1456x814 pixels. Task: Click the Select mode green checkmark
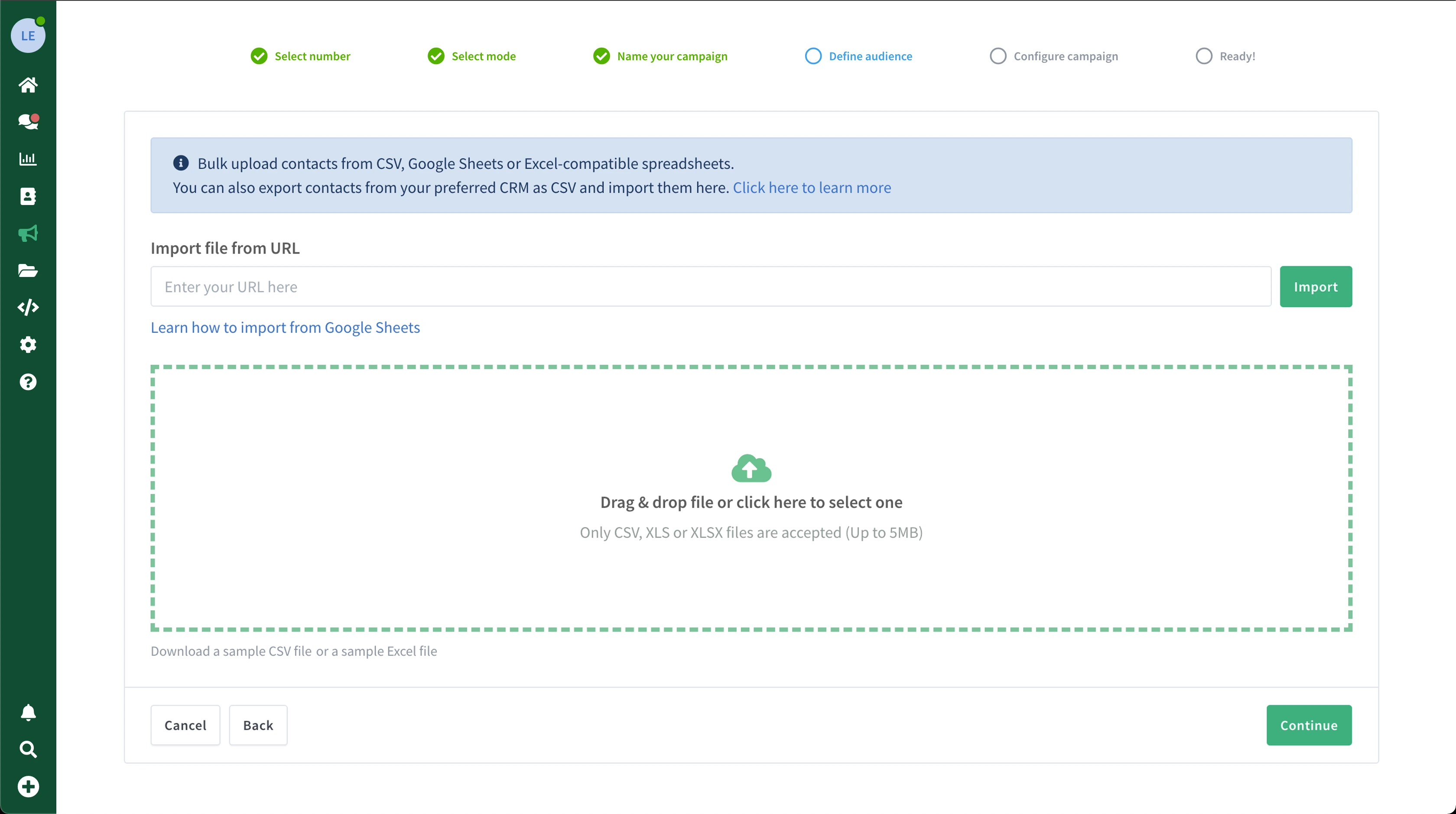click(x=436, y=56)
